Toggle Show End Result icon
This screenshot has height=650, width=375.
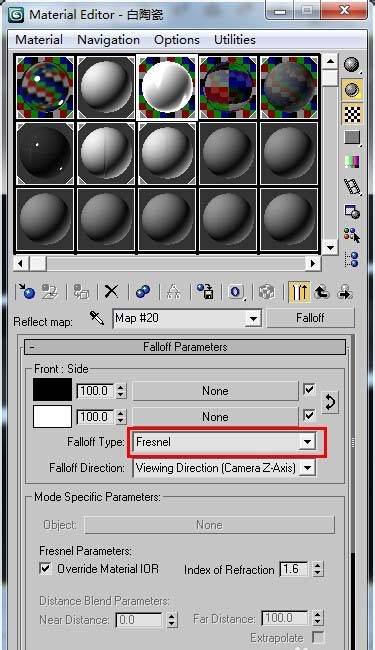299,292
